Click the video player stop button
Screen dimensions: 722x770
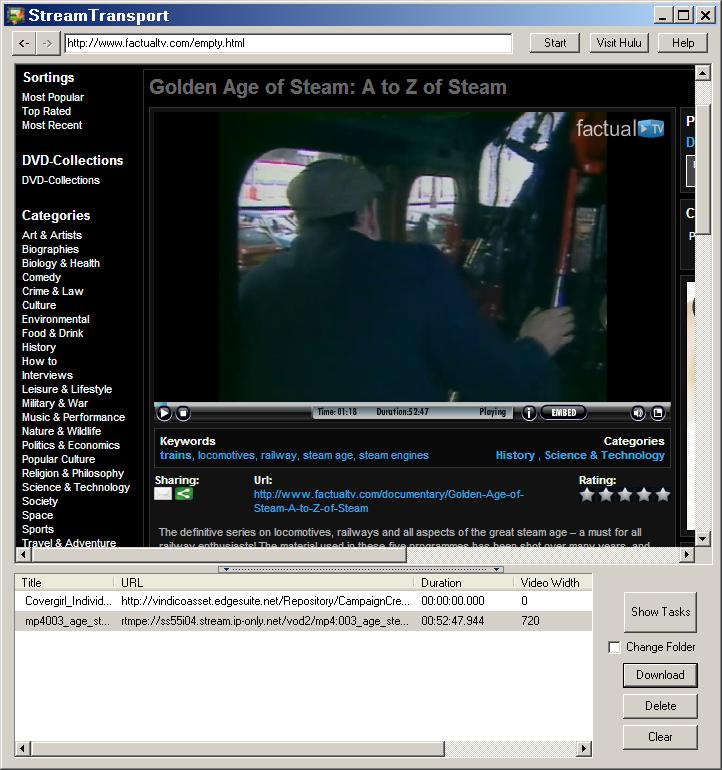pos(183,413)
